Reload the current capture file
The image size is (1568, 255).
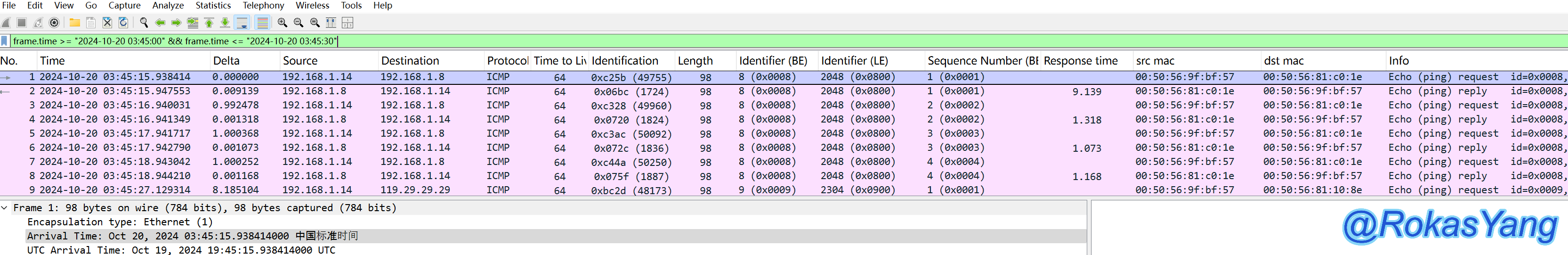pos(123,23)
